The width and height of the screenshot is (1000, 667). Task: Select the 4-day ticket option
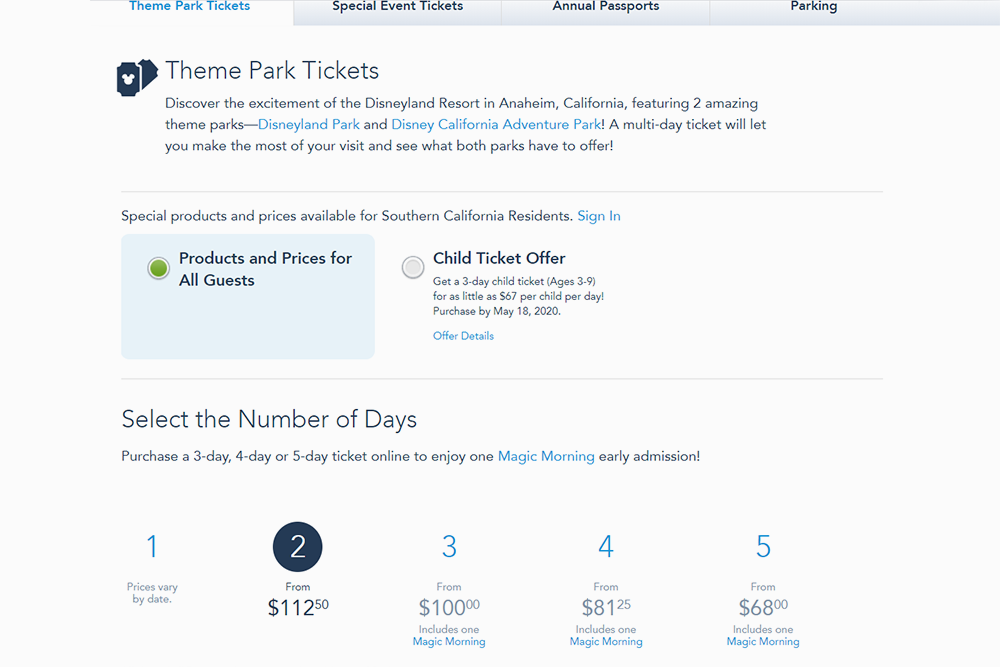tap(606, 546)
